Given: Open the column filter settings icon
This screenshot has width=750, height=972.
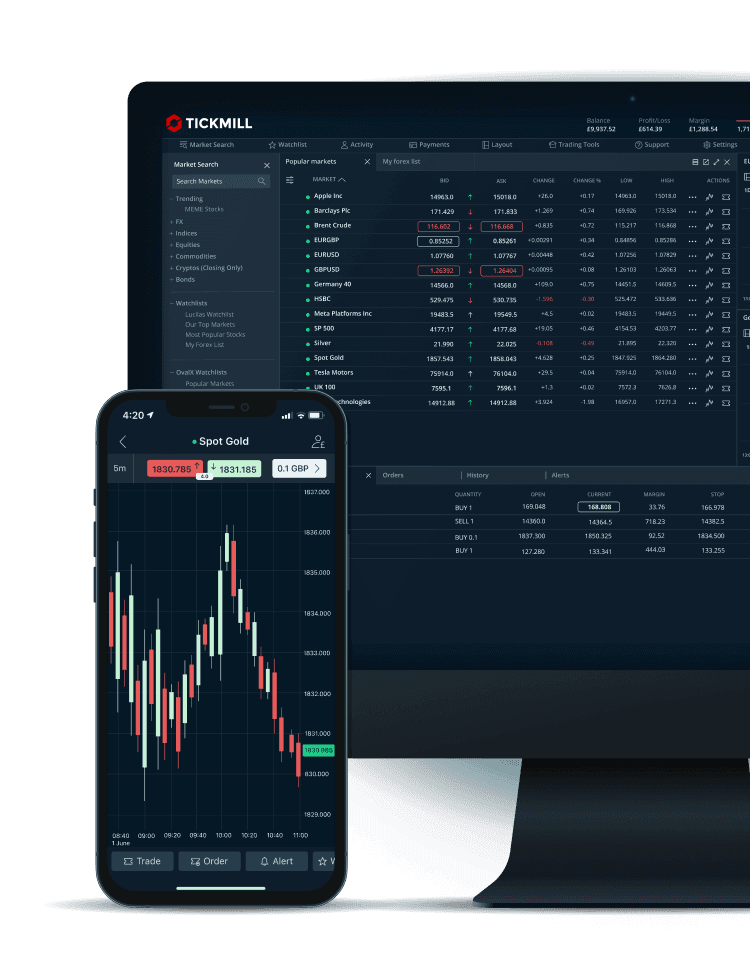Looking at the screenshot, I should tap(289, 180).
